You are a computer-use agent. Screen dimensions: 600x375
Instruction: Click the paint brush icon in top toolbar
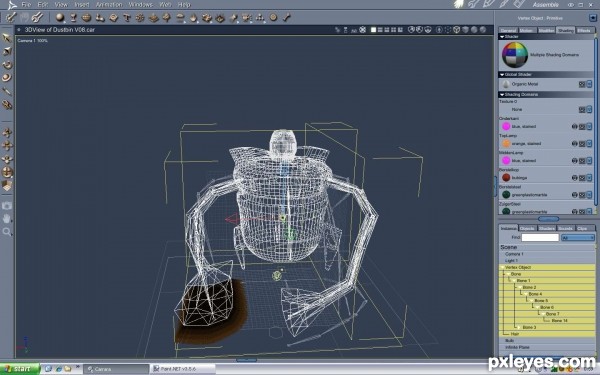click(x=11, y=17)
